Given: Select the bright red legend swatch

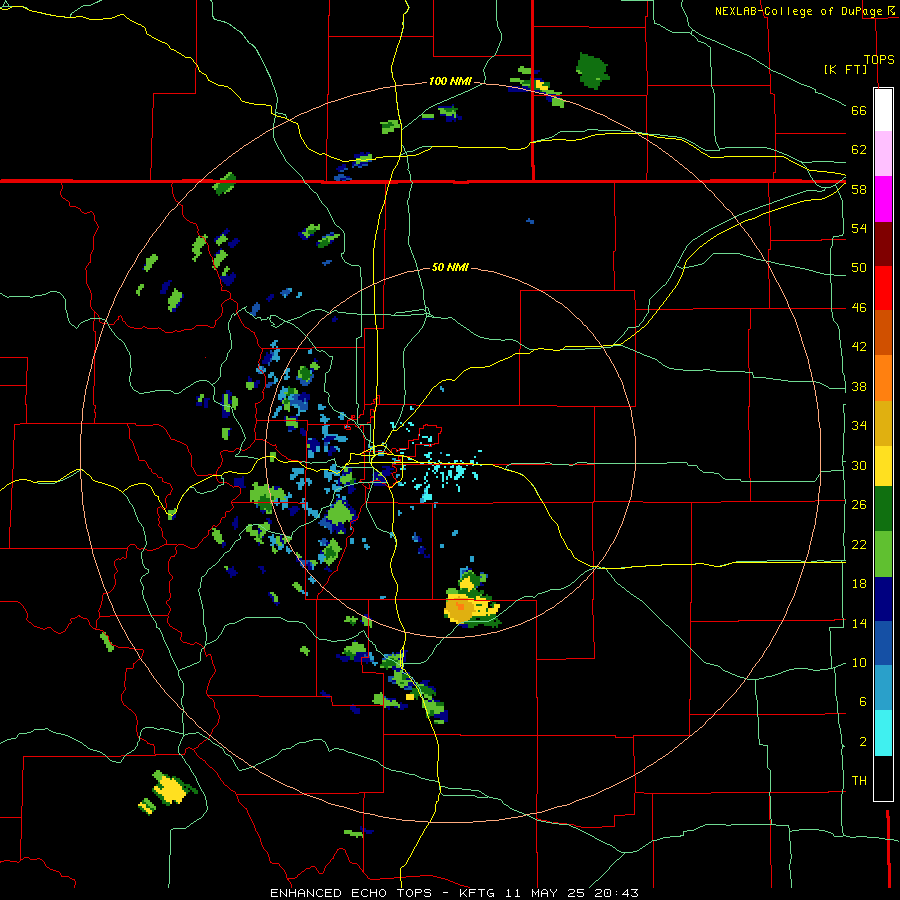Looking at the screenshot, I should point(883,288).
